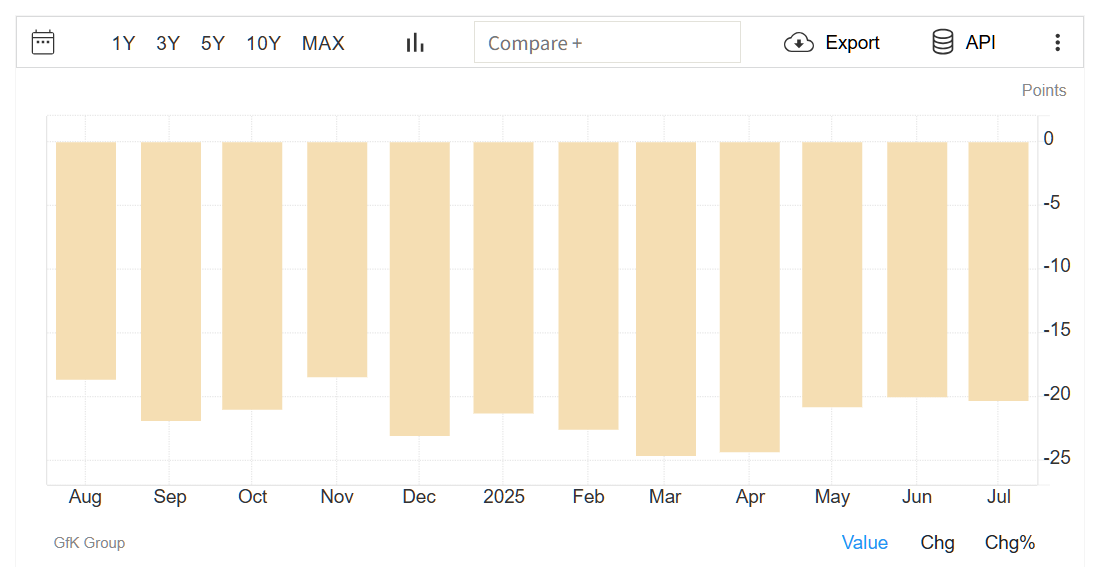Viewport: 1096px width, 567px height.
Task: Click the API text button
Action: [980, 43]
